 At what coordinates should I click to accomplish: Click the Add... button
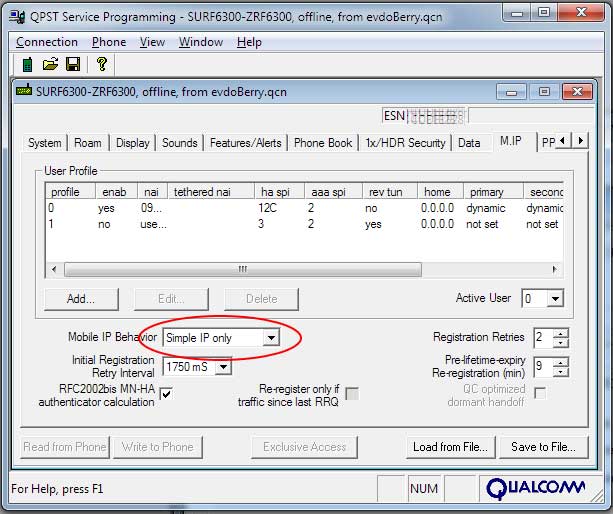point(81,299)
